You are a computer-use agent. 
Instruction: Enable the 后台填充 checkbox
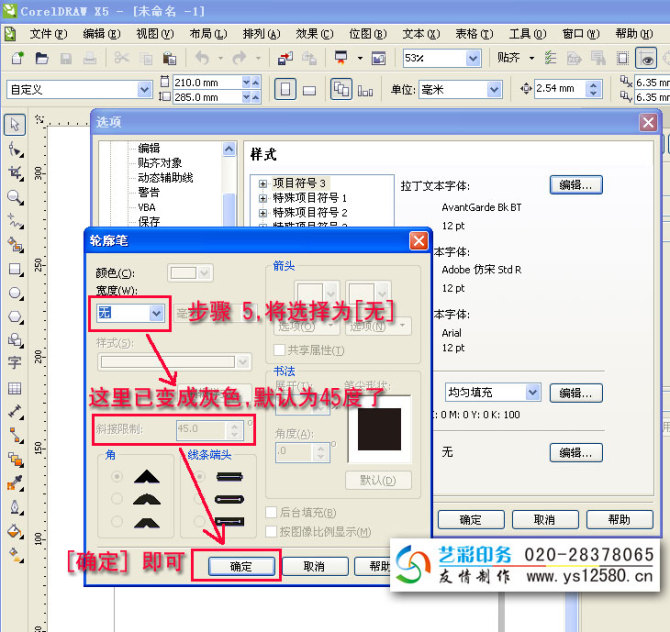click(272, 513)
